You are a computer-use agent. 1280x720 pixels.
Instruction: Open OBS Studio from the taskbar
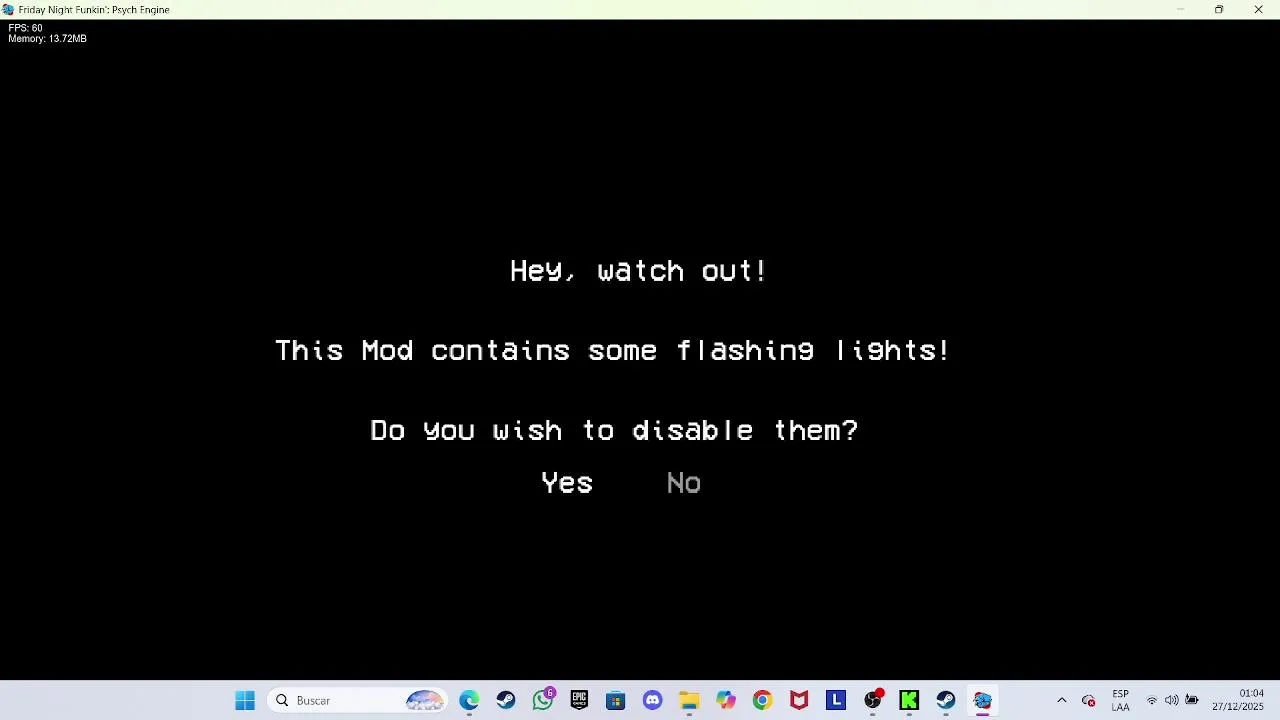873,701
